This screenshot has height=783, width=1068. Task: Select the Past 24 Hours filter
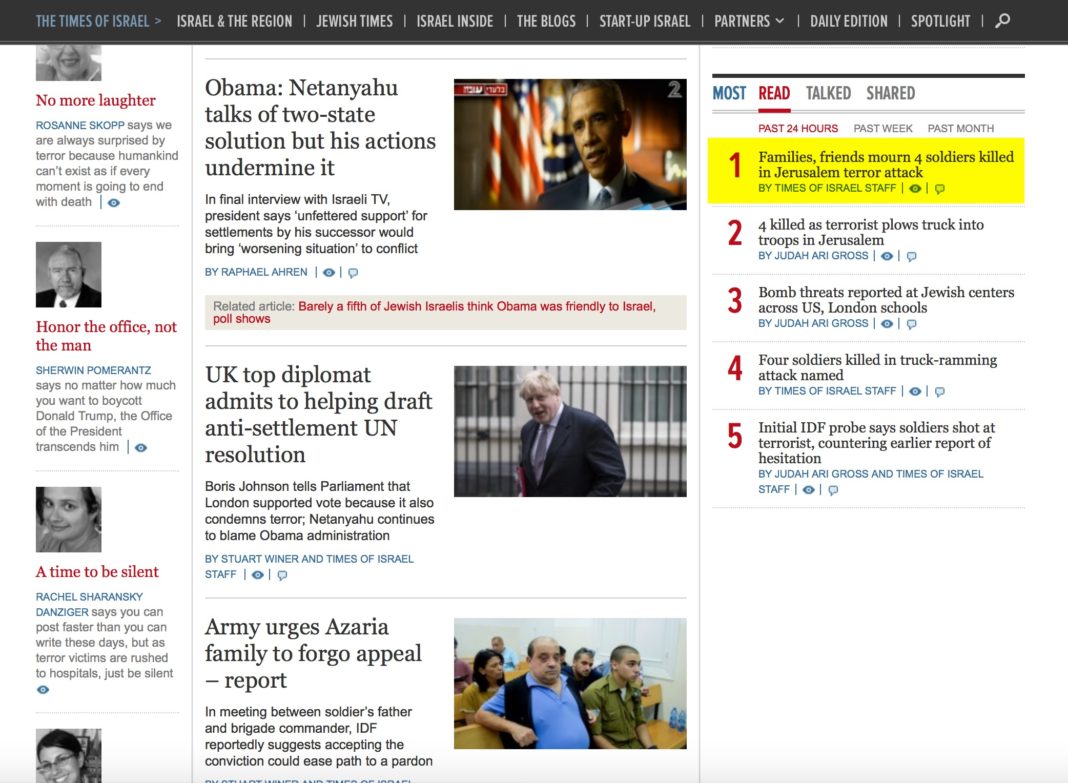(x=798, y=129)
